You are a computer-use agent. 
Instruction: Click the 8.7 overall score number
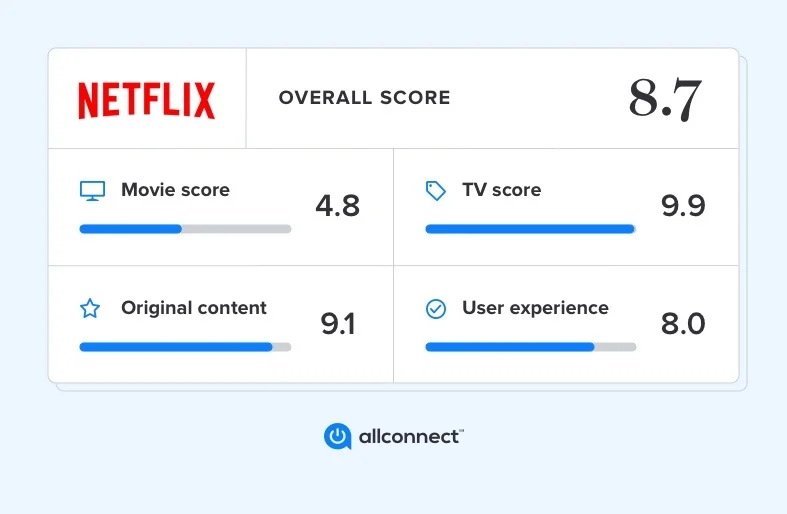point(665,99)
